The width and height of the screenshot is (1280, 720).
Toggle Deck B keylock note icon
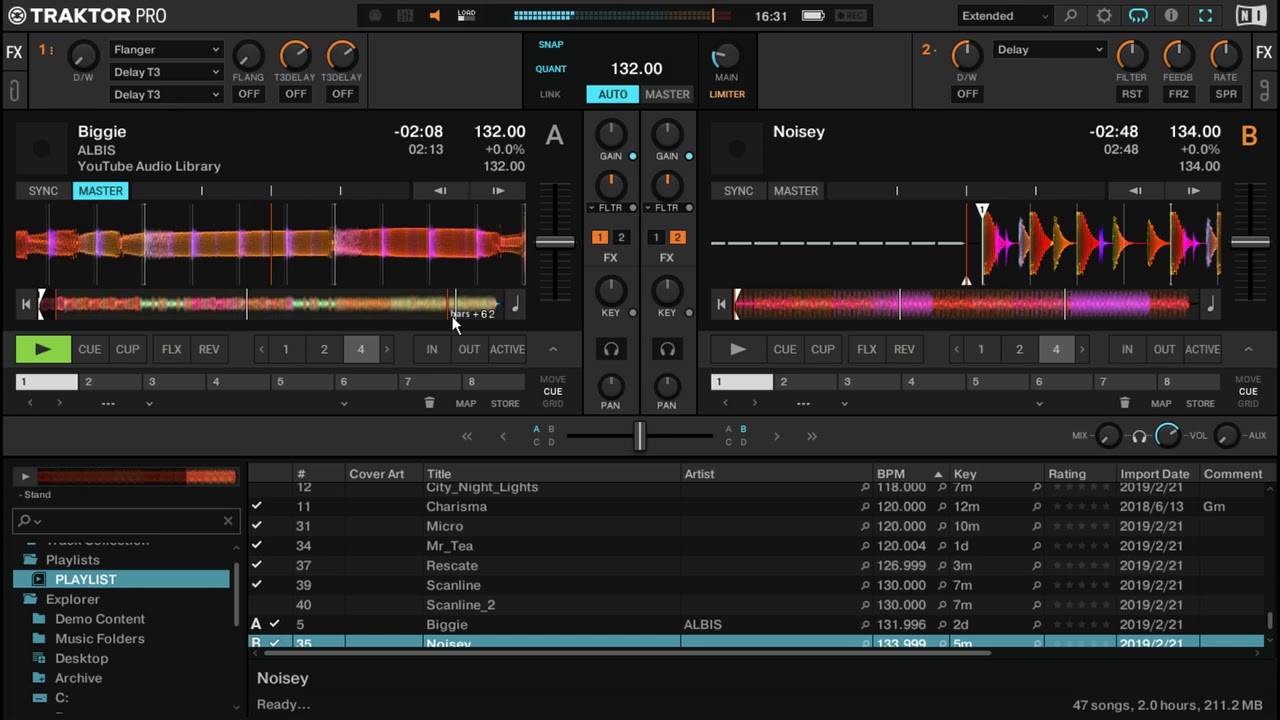coord(1210,304)
